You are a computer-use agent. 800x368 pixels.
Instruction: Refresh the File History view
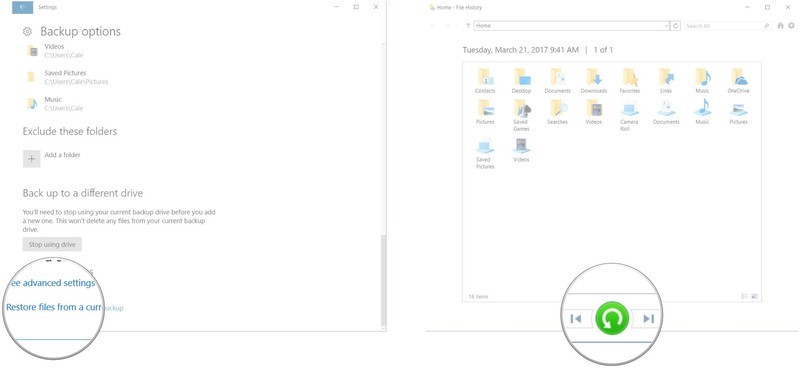pos(676,26)
